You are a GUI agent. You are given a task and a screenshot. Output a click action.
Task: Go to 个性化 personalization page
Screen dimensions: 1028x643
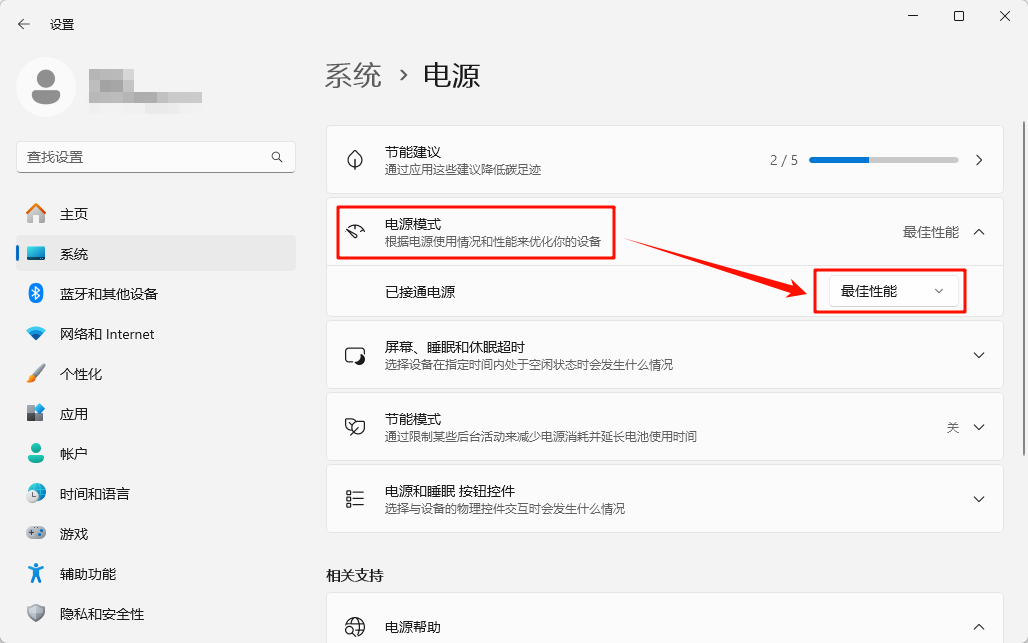(81, 374)
